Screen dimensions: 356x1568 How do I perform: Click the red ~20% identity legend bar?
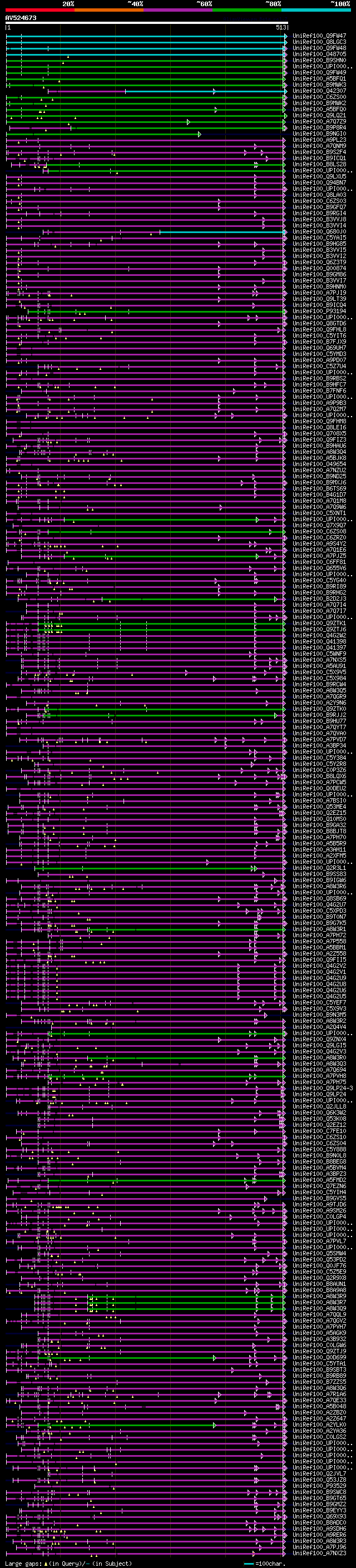coord(39,10)
